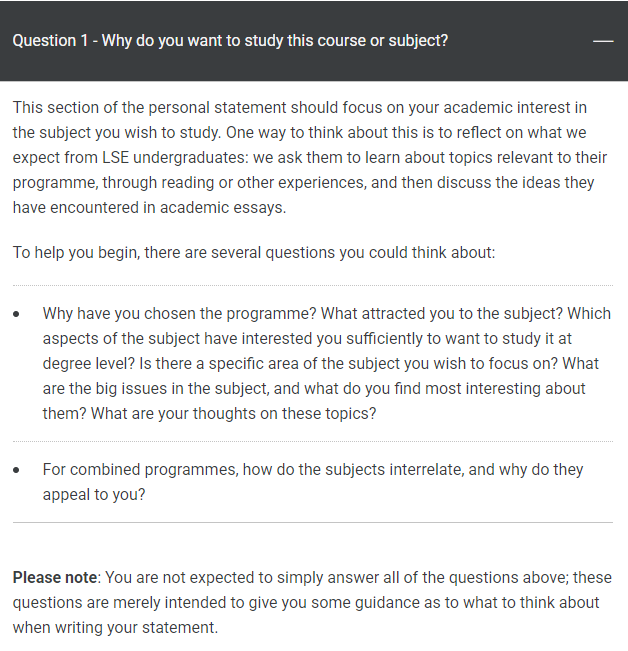
Task: Collapse Question 1 using the minus icon
Action: click(x=602, y=41)
